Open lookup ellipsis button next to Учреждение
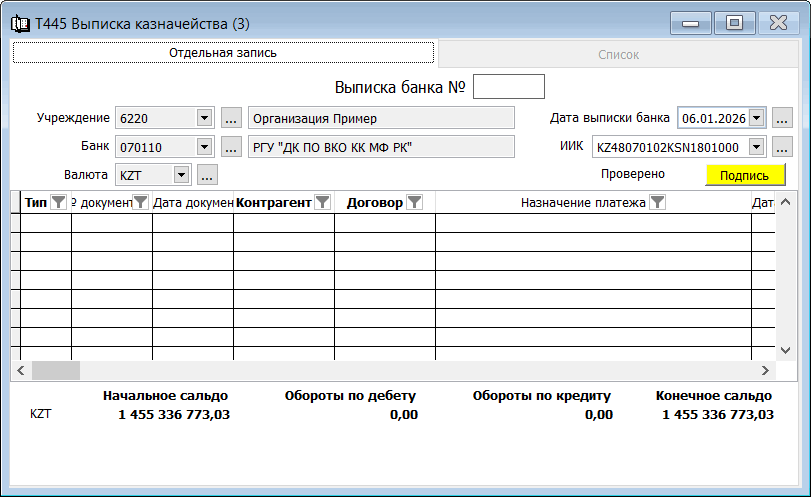 231,118
